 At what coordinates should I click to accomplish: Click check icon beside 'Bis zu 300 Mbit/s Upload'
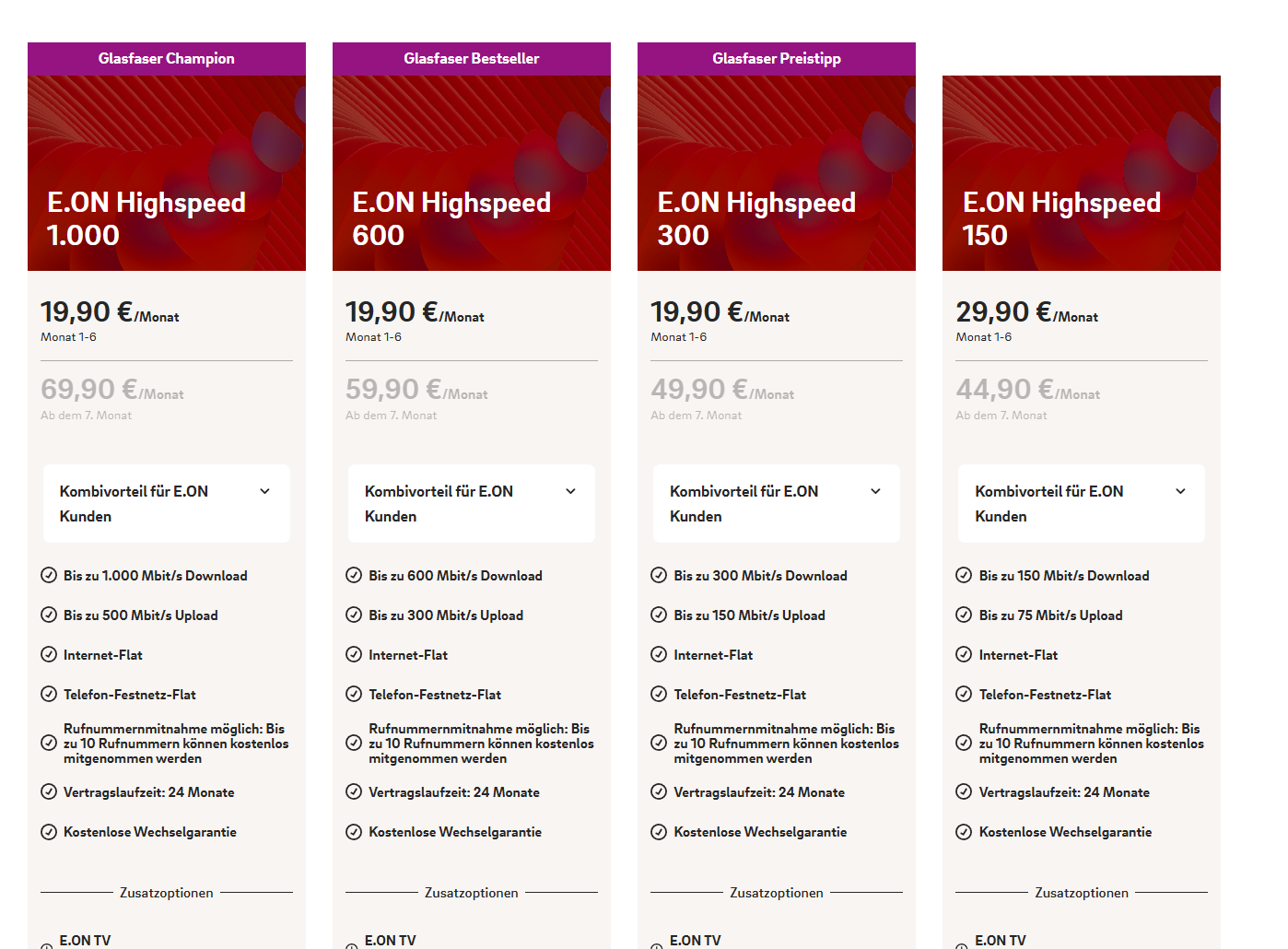pyautogui.click(x=354, y=615)
